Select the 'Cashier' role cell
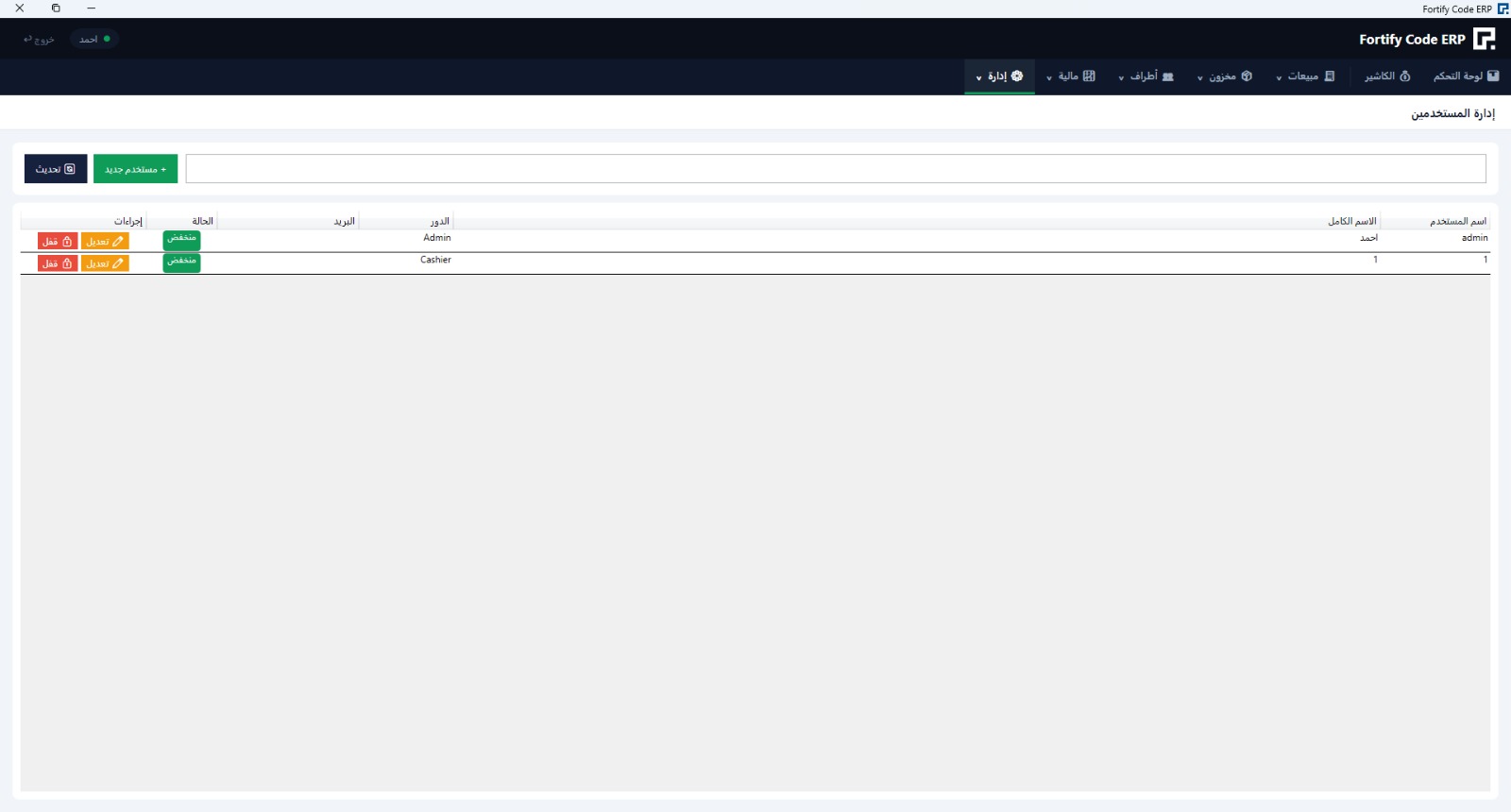The width and height of the screenshot is (1511, 812). click(x=435, y=260)
